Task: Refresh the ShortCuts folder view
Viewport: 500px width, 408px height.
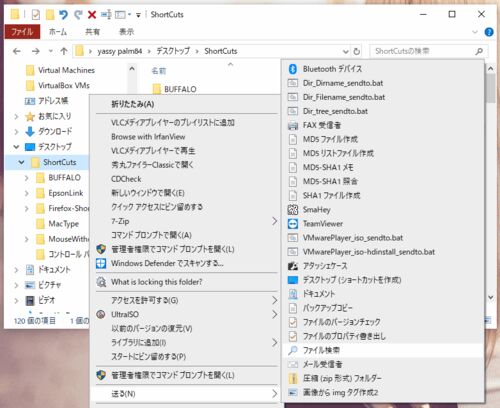Action: [x=357, y=51]
